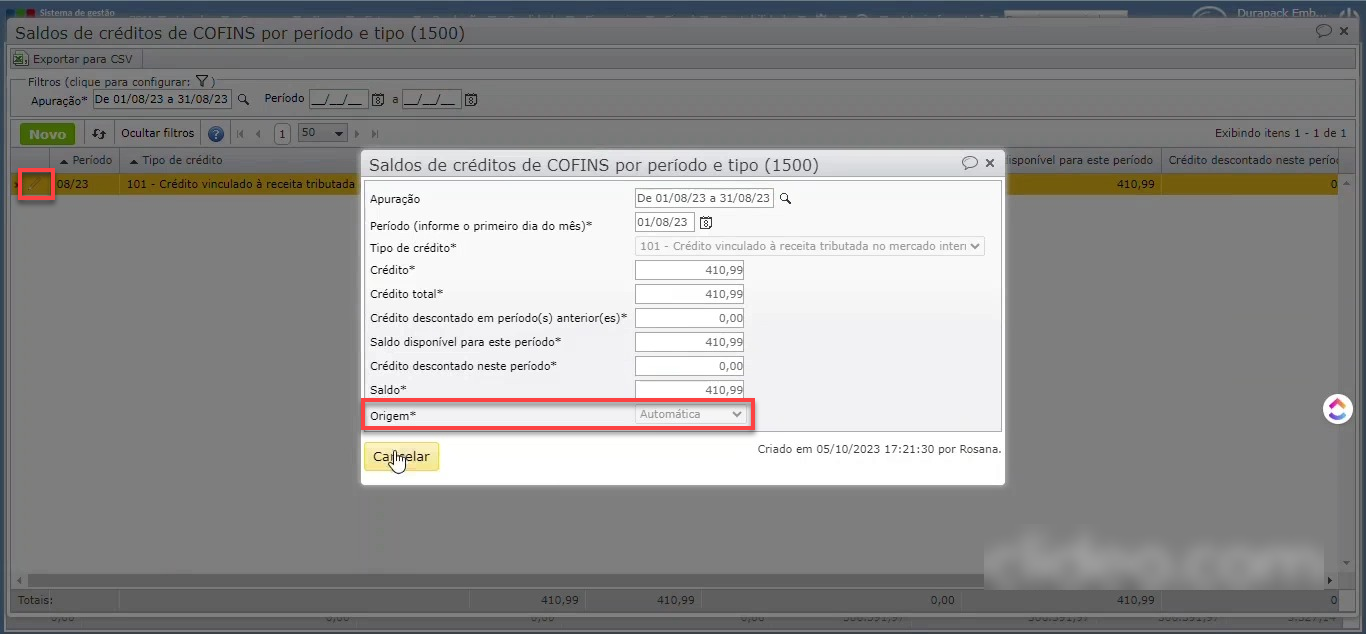1366x634 pixels.
Task: Click the Período end date filter field
Action: coord(432,99)
